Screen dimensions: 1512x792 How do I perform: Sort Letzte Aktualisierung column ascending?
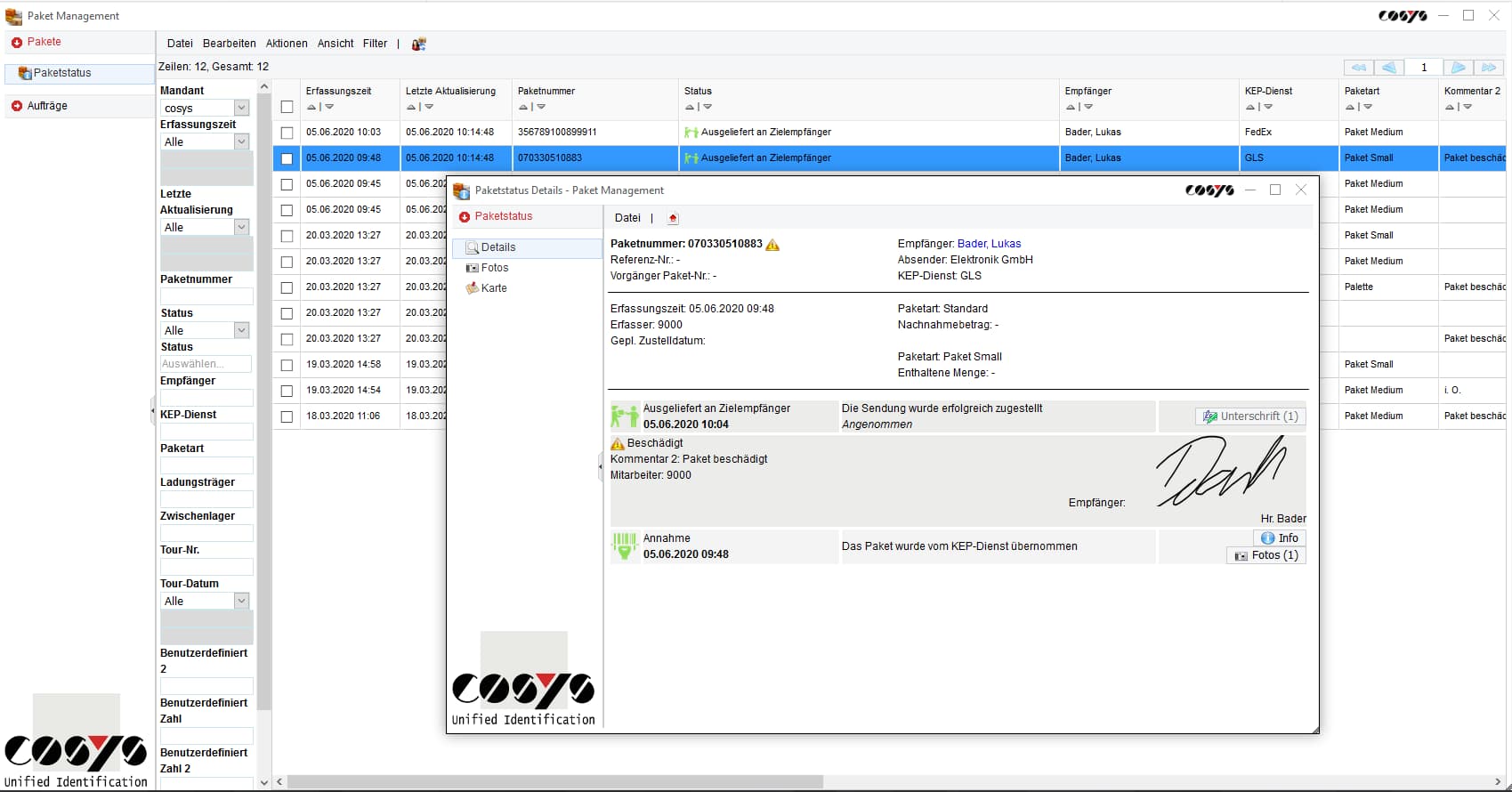click(411, 107)
